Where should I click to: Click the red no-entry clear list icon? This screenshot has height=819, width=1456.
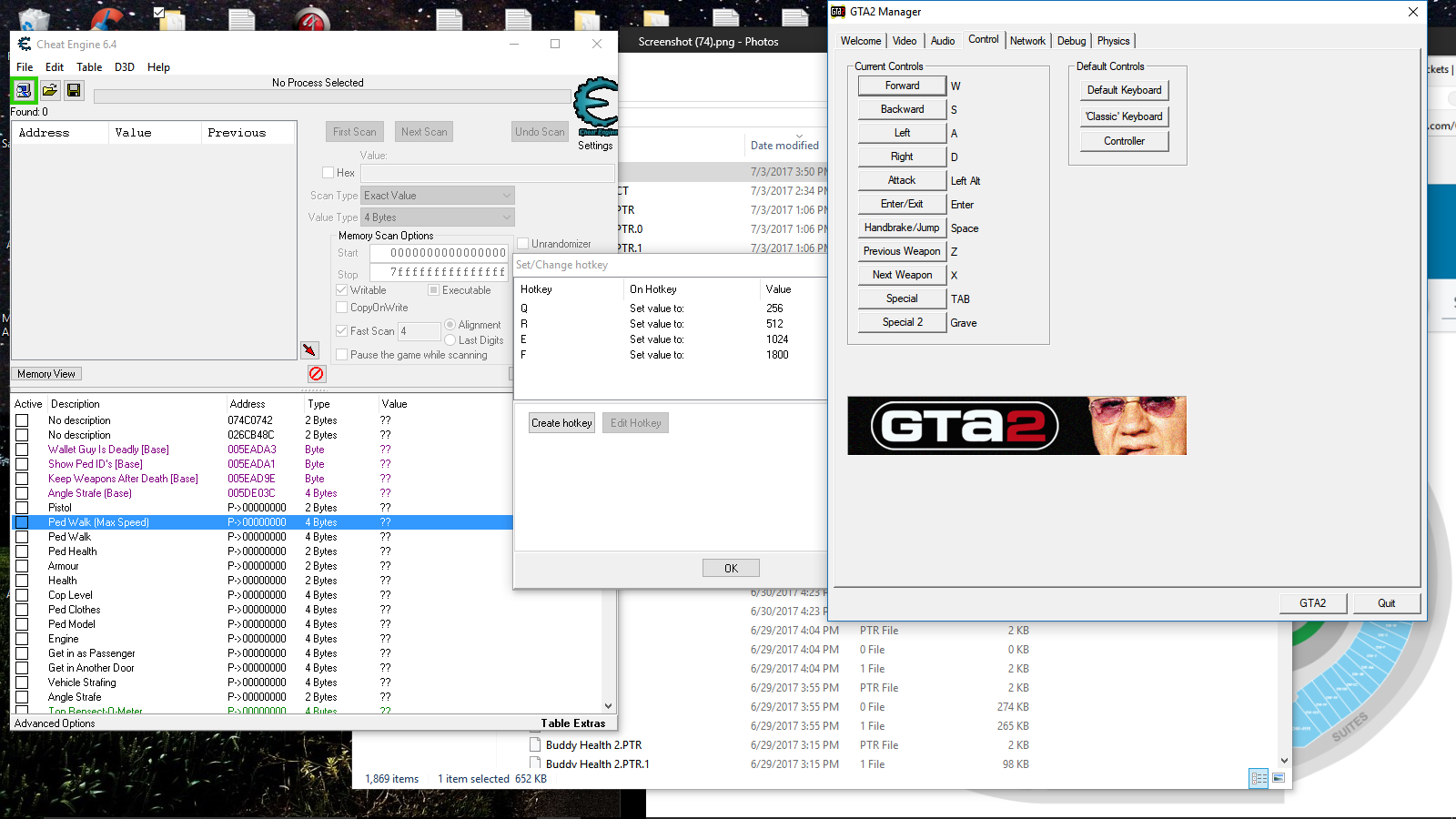point(316,374)
